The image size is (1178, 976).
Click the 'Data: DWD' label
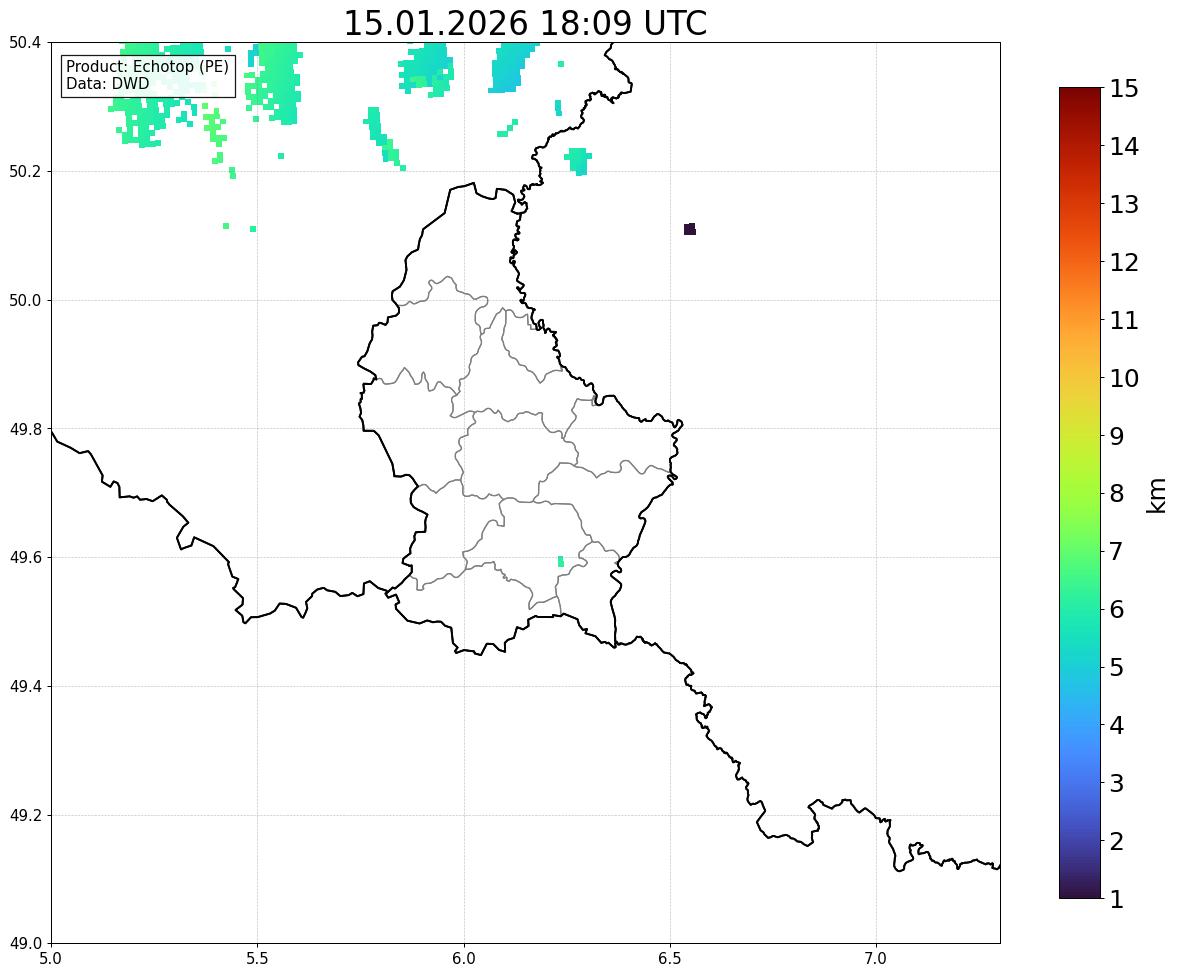(107, 83)
